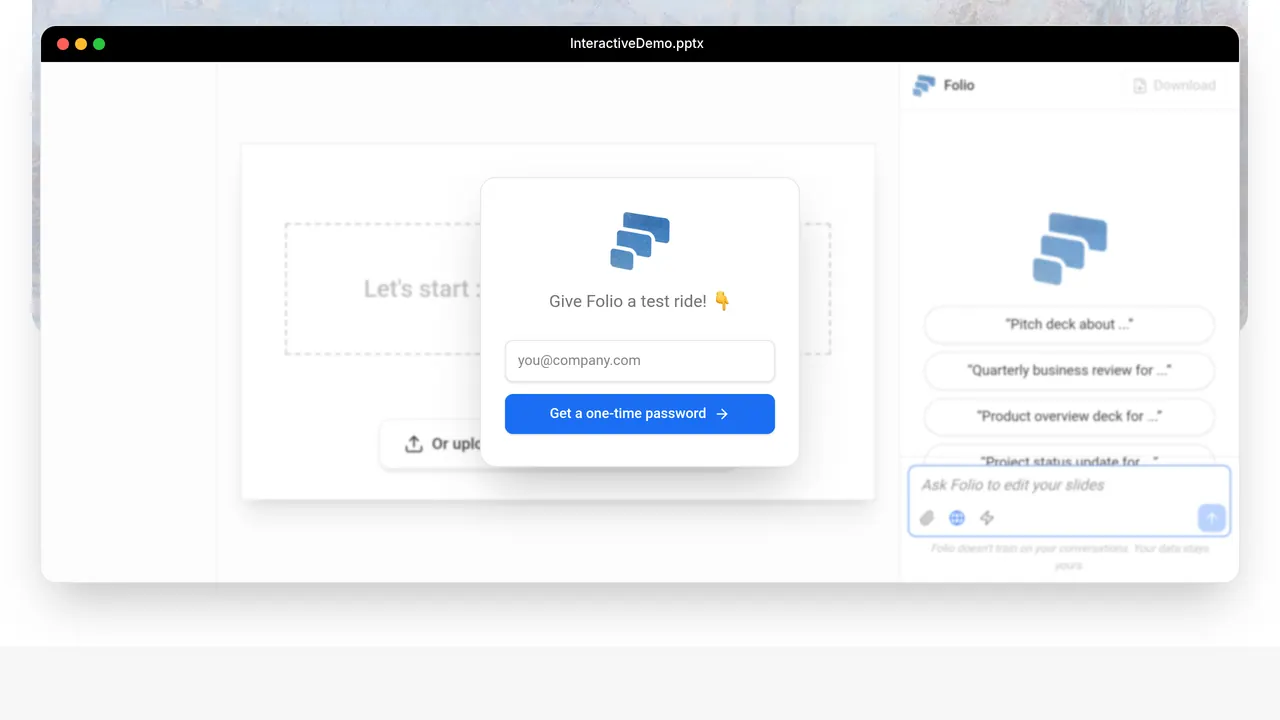Click the green maximize window button
The width and height of the screenshot is (1280, 720).
point(99,44)
